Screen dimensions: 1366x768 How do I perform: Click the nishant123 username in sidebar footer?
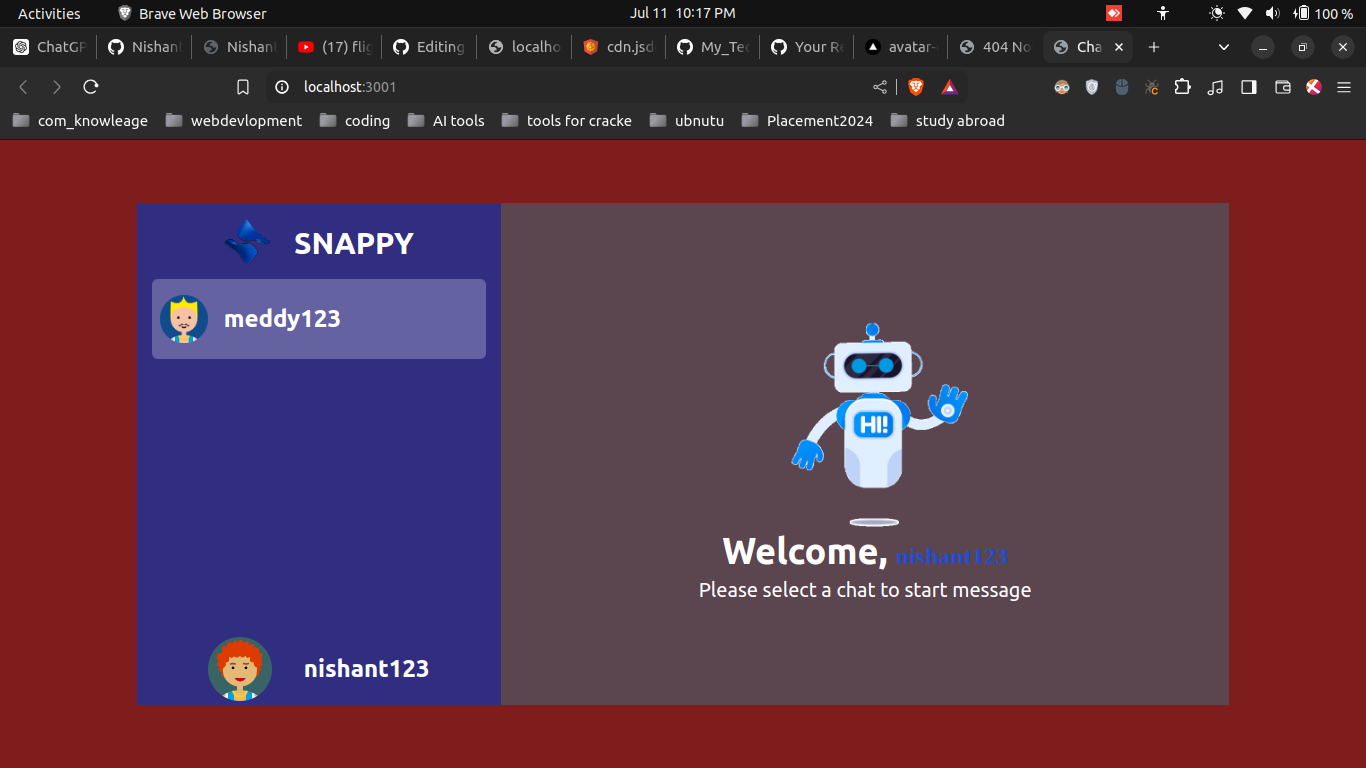366,669
